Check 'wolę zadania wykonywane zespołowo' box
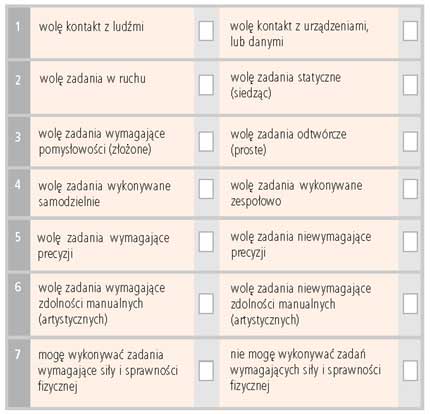Screen dimensions: 430x414 click(x=410, y=189)
